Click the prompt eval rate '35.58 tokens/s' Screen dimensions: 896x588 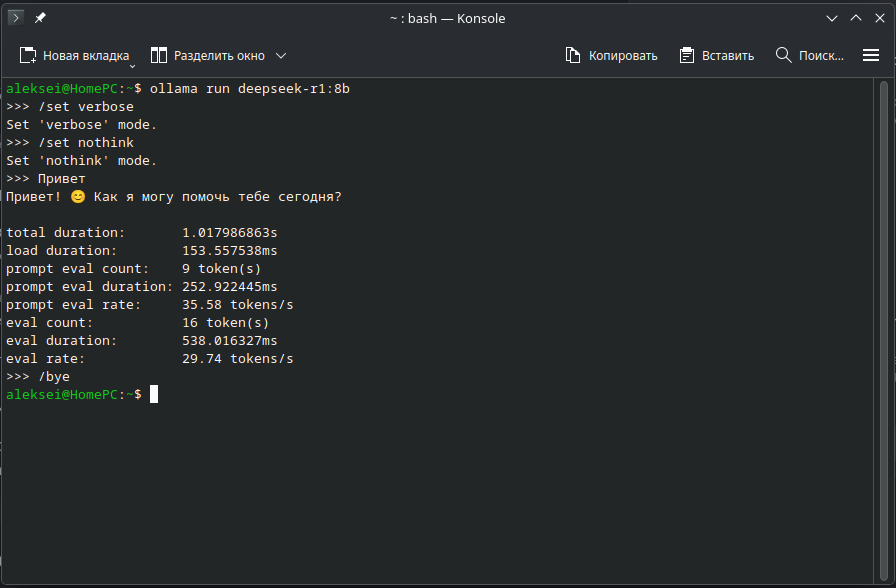238,305
